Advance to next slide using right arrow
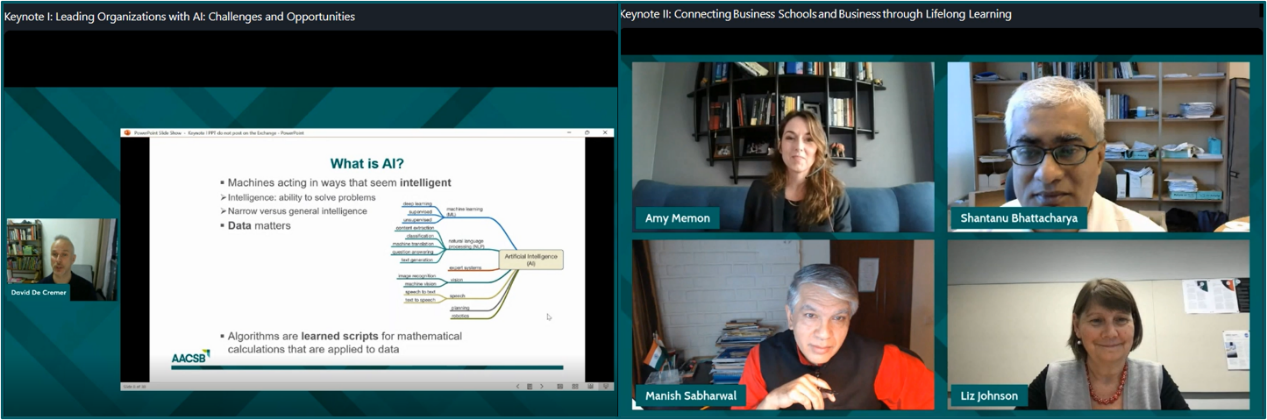Viewport: 1267px width, 420px height. [542, 386]
